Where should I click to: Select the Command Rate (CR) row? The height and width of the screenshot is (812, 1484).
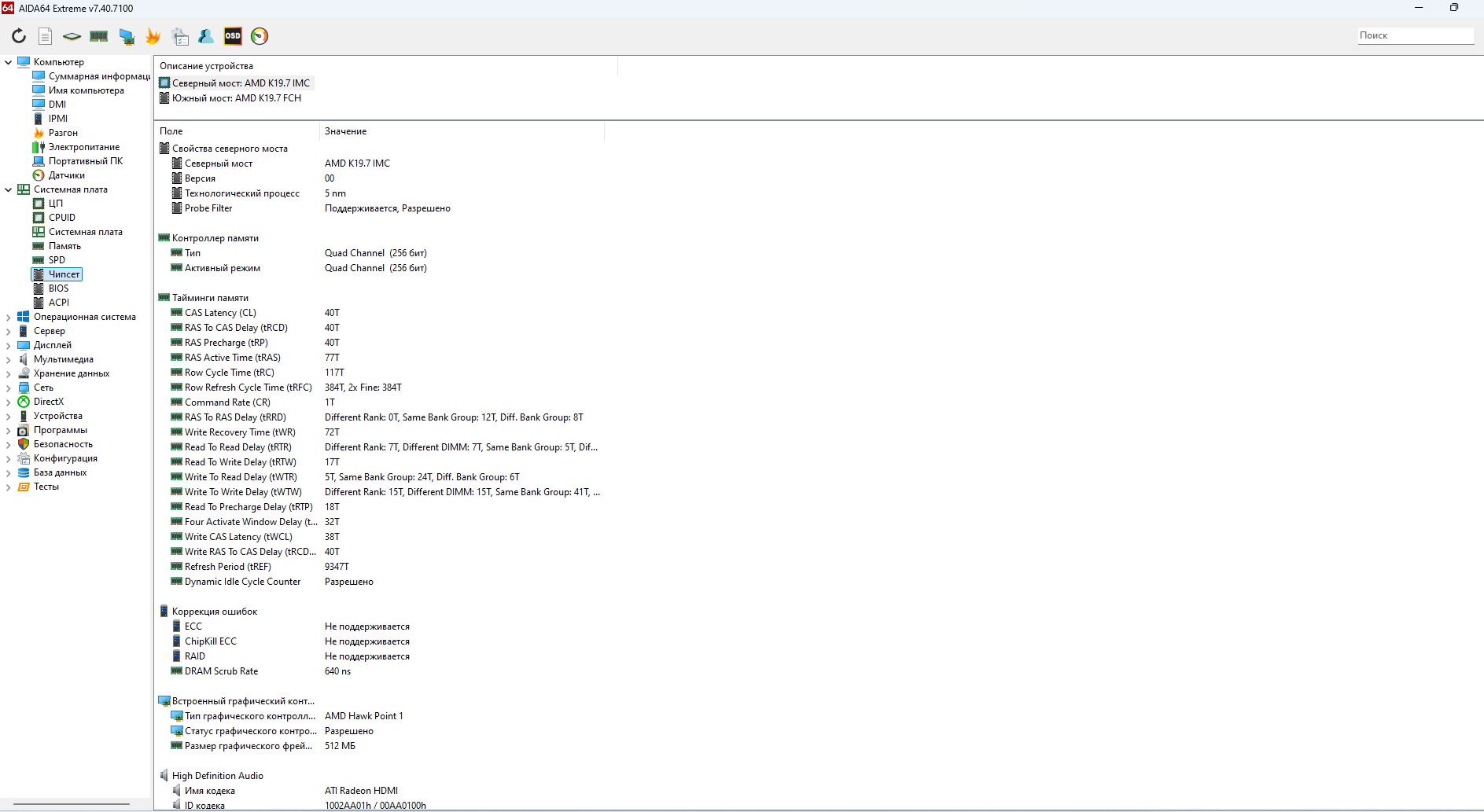click(378, 402)
